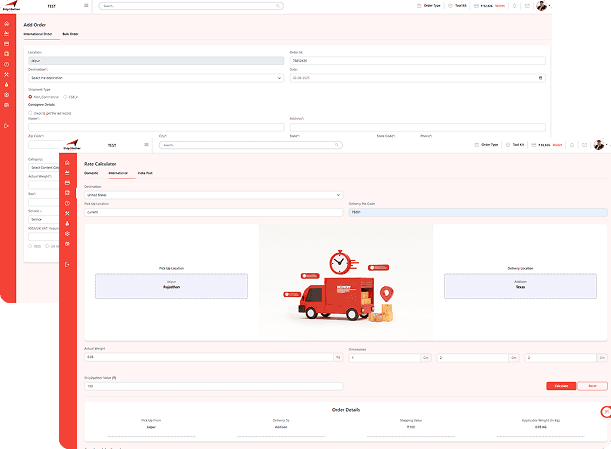The image size is (611, 449).
Task: Tick the checkbox under Consignee Details
Action: (30, 113)
